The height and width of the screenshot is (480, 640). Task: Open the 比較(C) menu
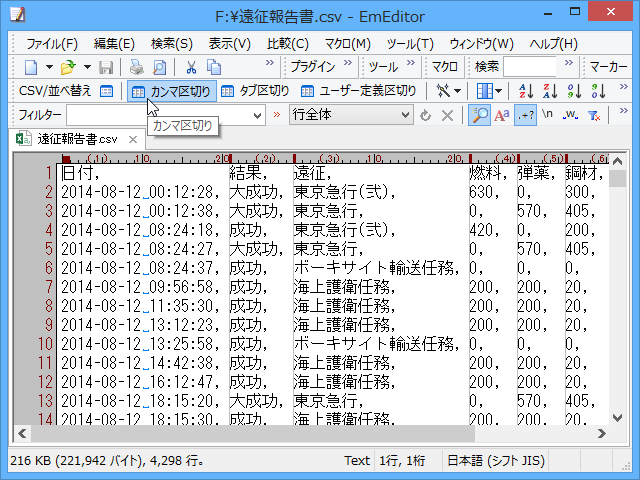point(288,44)
